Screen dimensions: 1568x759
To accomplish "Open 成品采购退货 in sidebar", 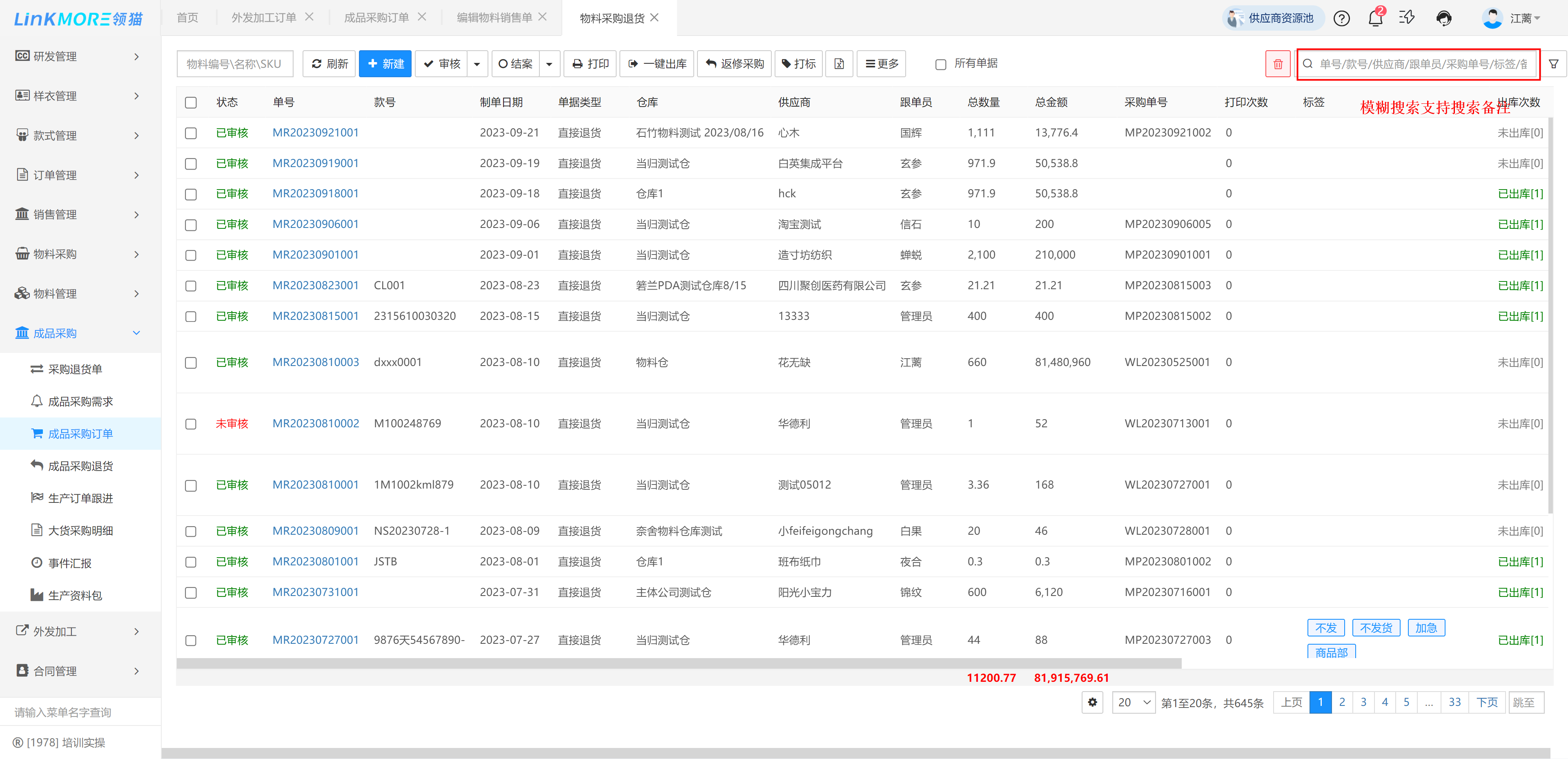I will coord(80,466).
